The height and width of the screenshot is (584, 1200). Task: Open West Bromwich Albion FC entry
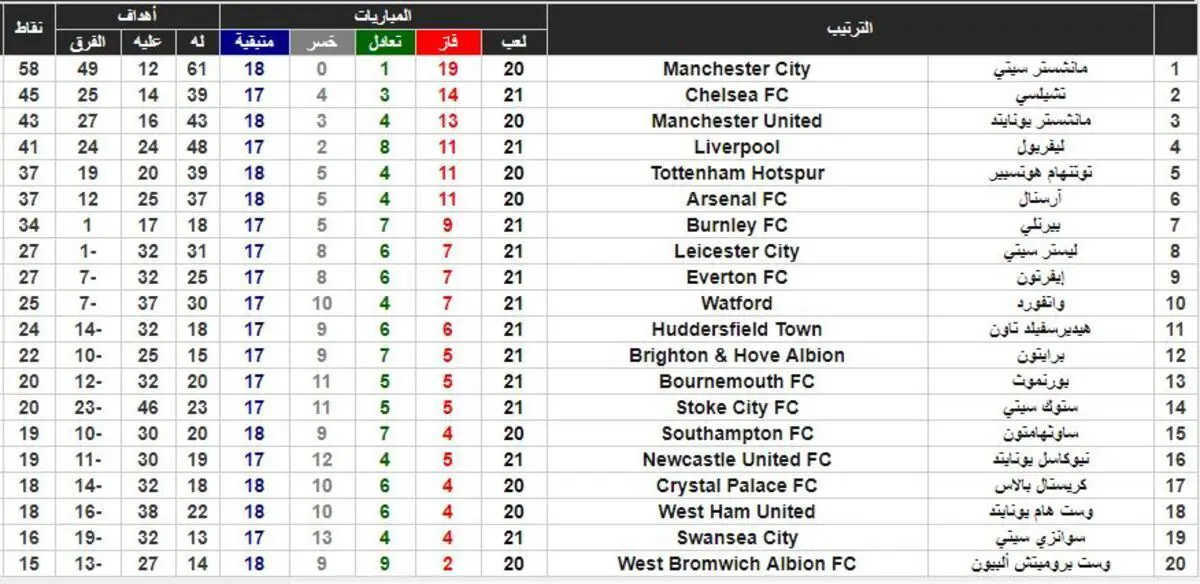click(737, 563)
